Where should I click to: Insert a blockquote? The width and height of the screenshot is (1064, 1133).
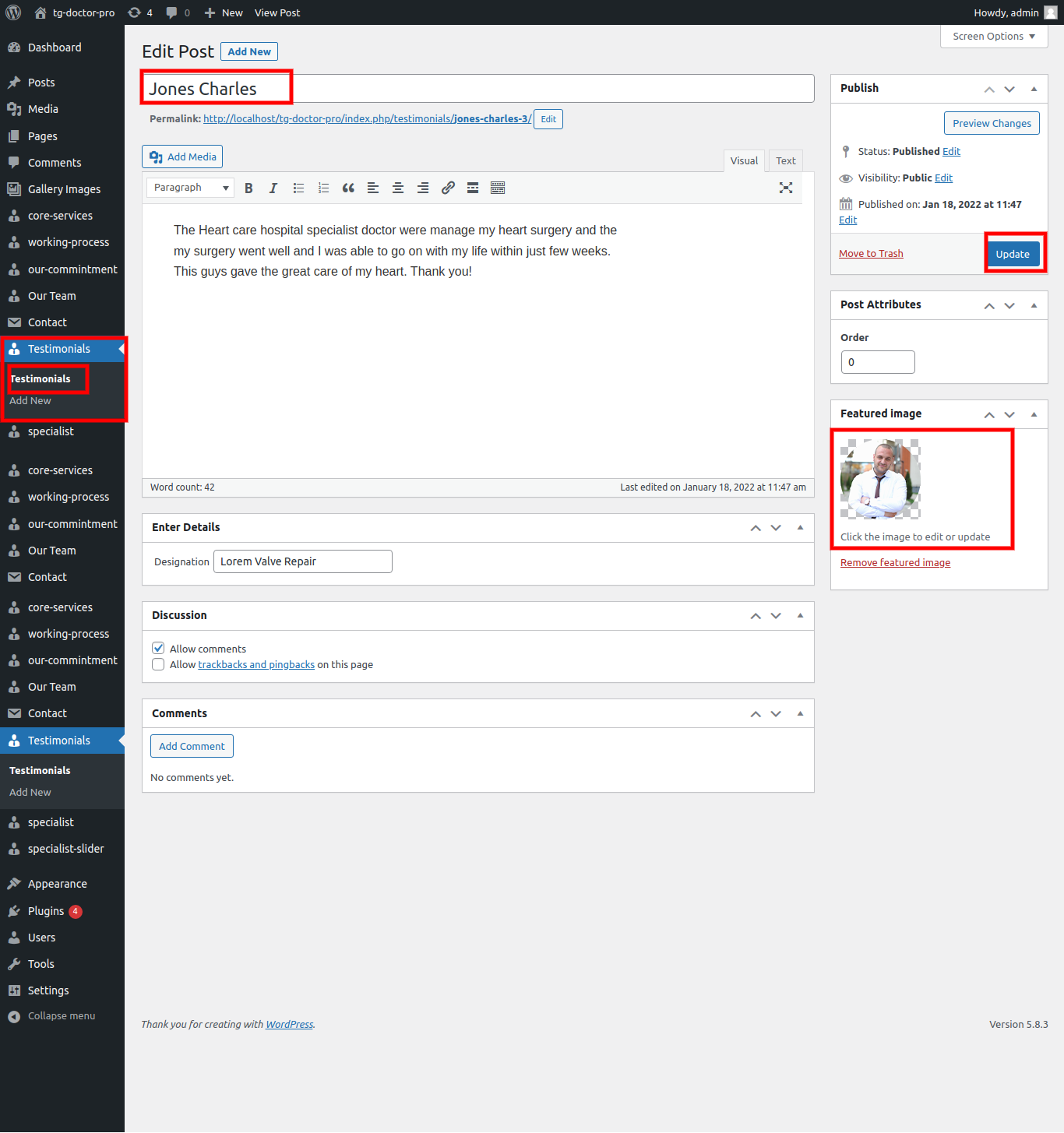click(x=348, y=188)
